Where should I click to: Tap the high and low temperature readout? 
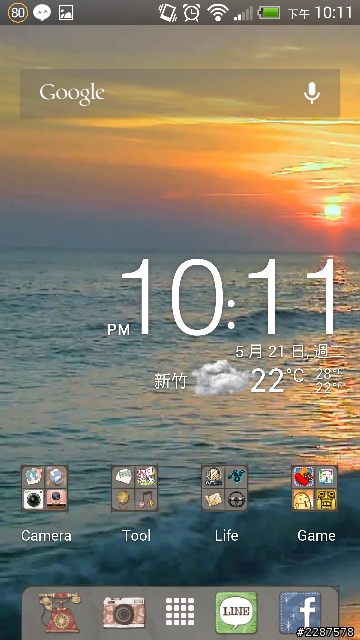tap(329, 380)
